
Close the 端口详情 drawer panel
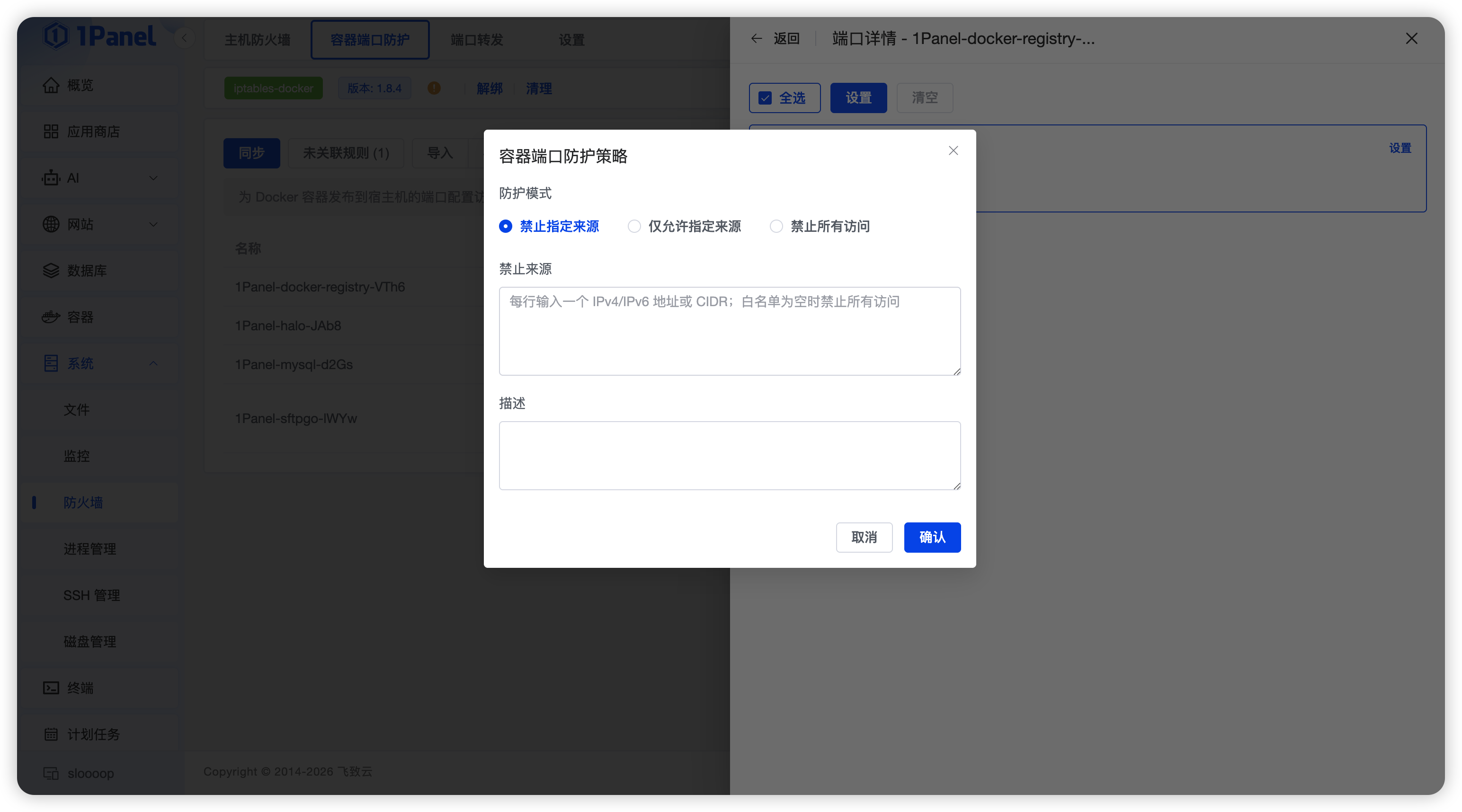pos(1411,38)
